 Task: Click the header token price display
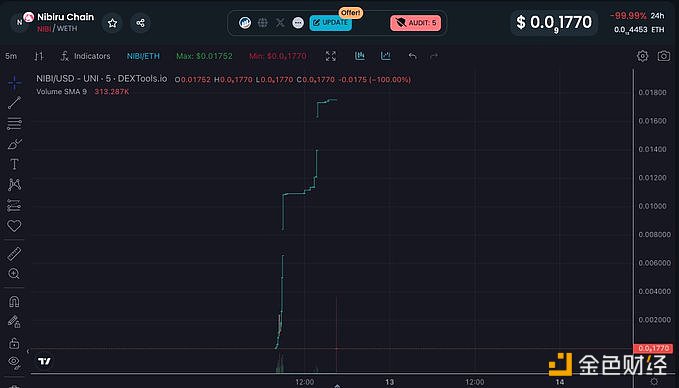tap(554, 23)
